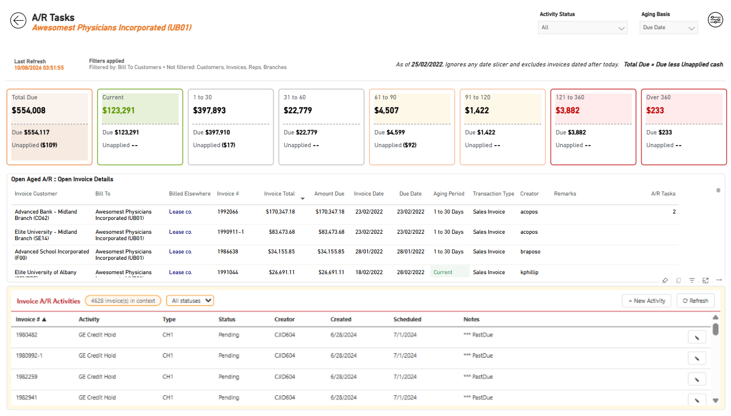Click the edit pencil for invoice 1980482
Image resolution: width=731 pixels, height=416 pixels.
(697, 337)
